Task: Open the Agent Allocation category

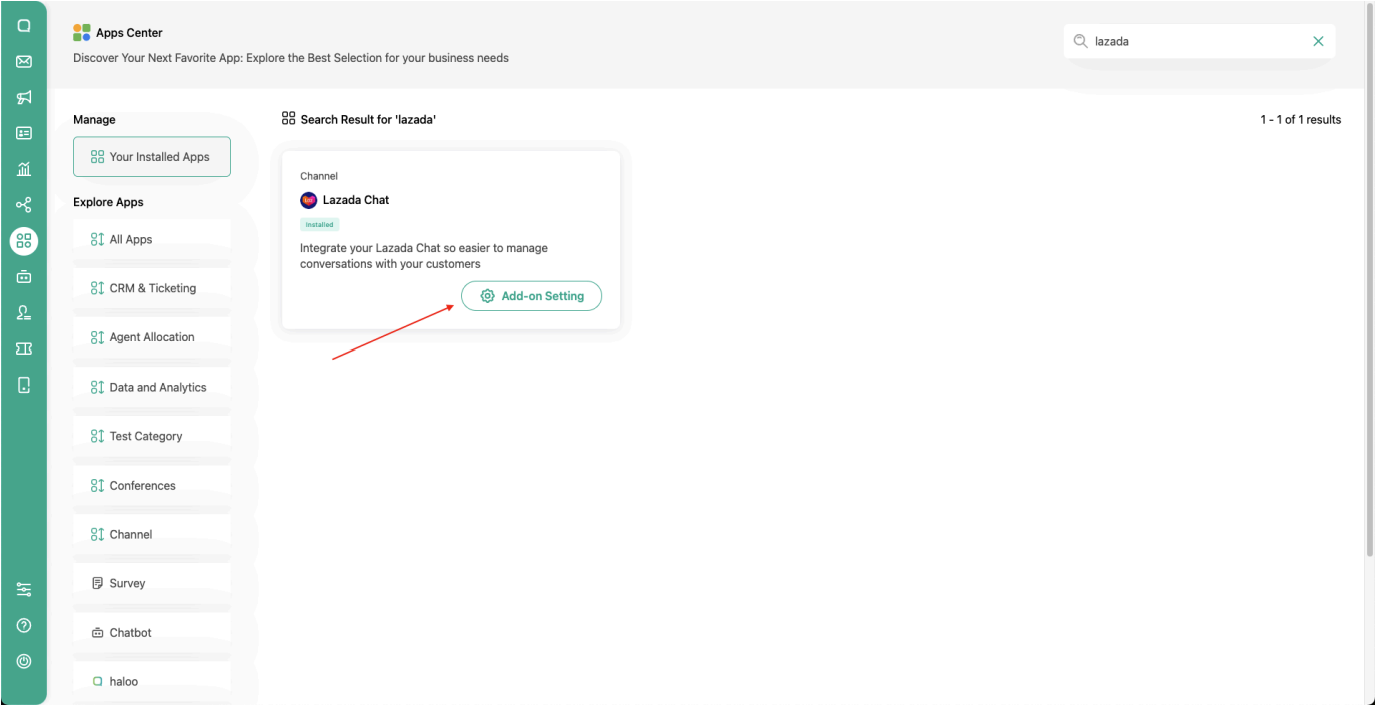Action: [152, 338]
